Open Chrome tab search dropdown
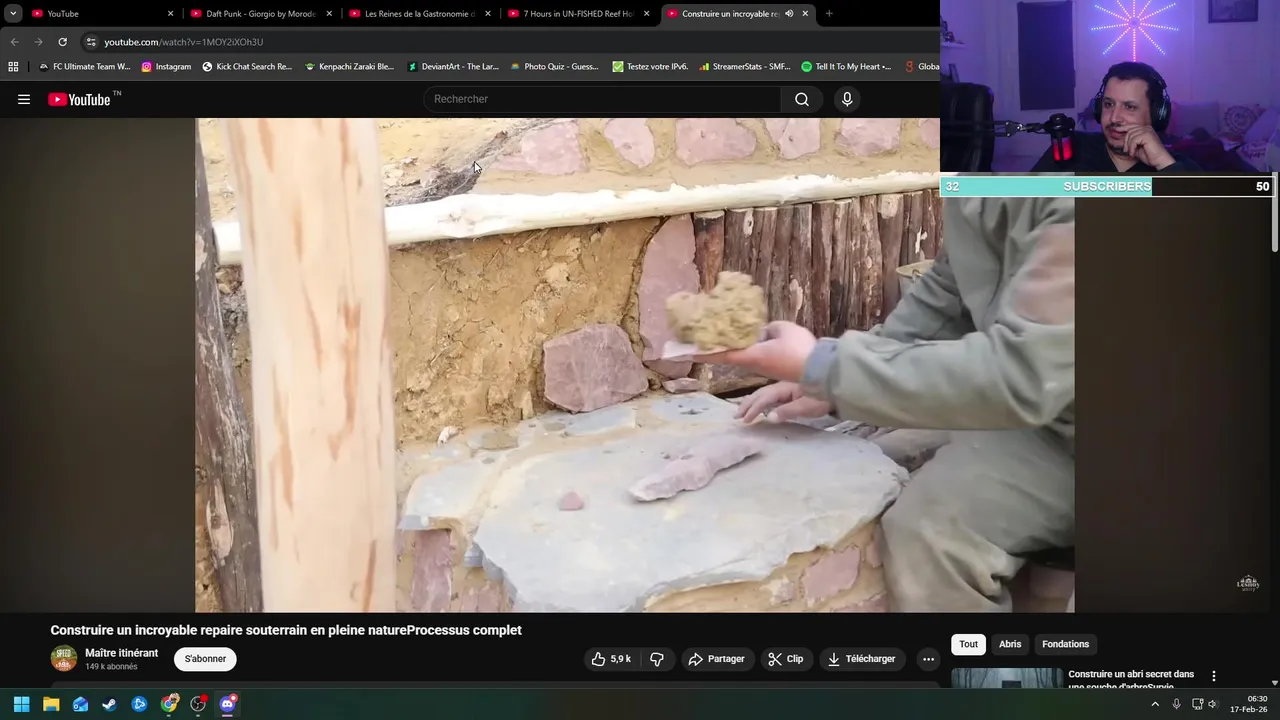The image size is (1280, 720). click(13, 14)
